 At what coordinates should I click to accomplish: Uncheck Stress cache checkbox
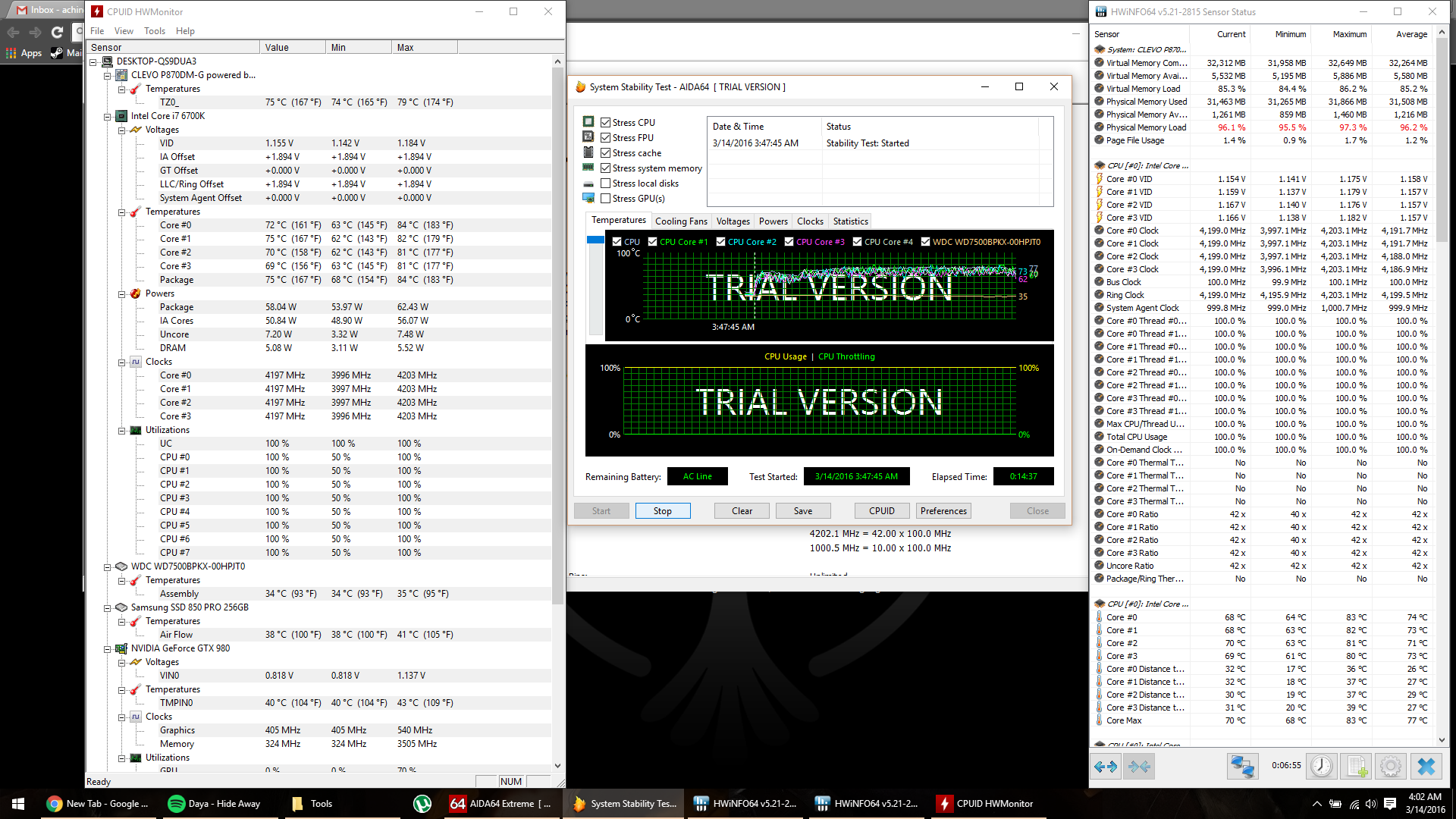pos(605,152)
